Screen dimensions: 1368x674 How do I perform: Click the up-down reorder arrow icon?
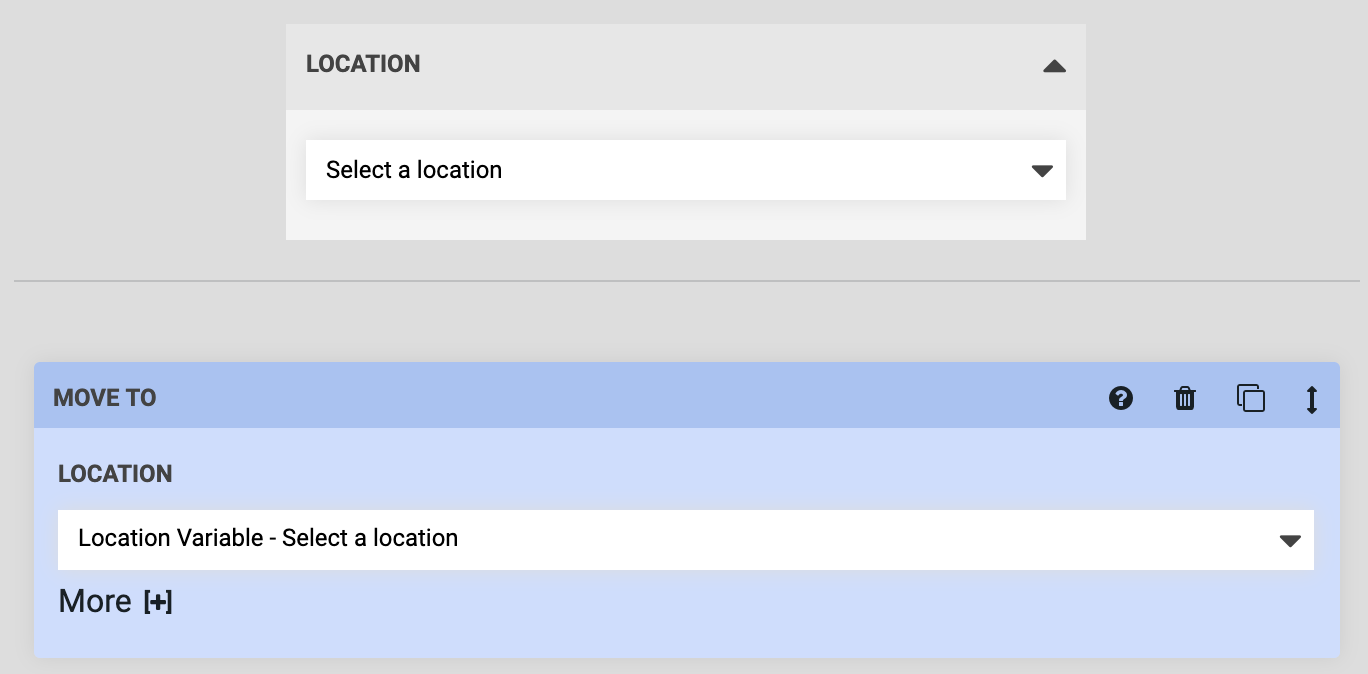pos(1312,399)
